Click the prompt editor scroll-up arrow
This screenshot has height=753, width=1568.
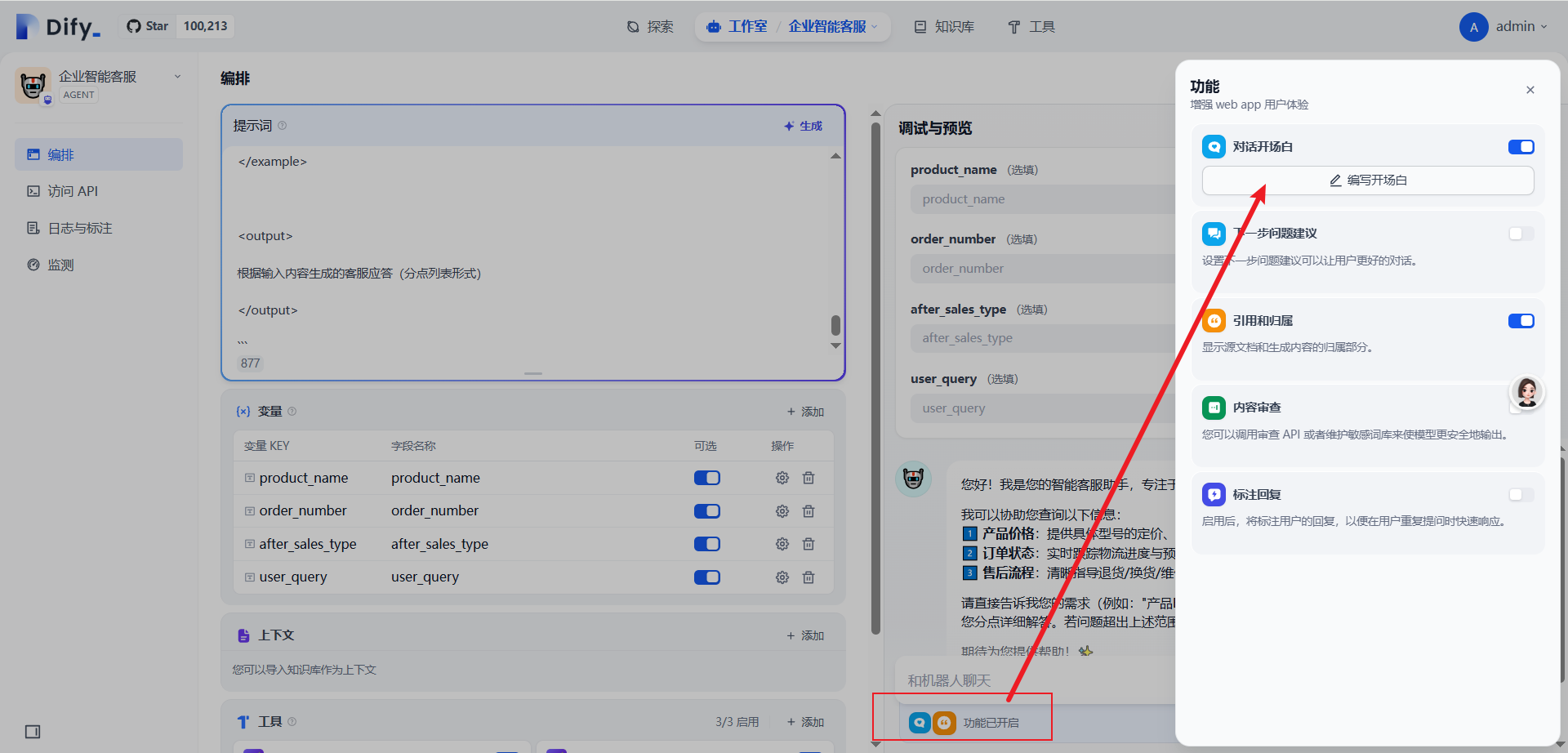pos(835,156)
